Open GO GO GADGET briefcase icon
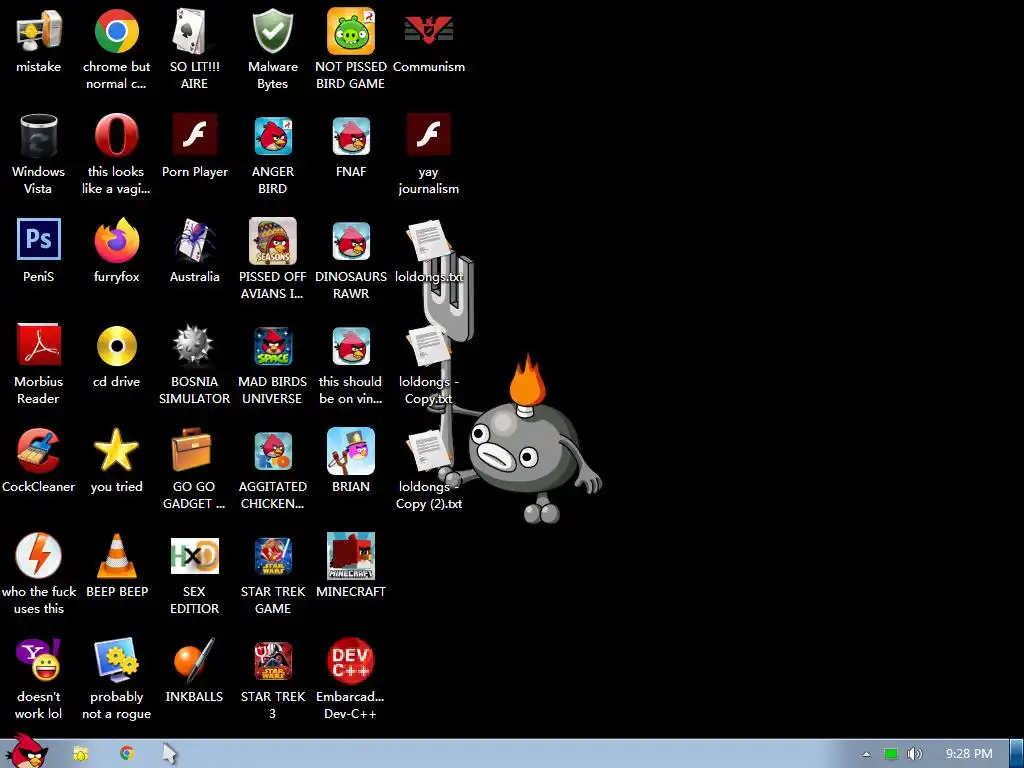 pos(192,450)
